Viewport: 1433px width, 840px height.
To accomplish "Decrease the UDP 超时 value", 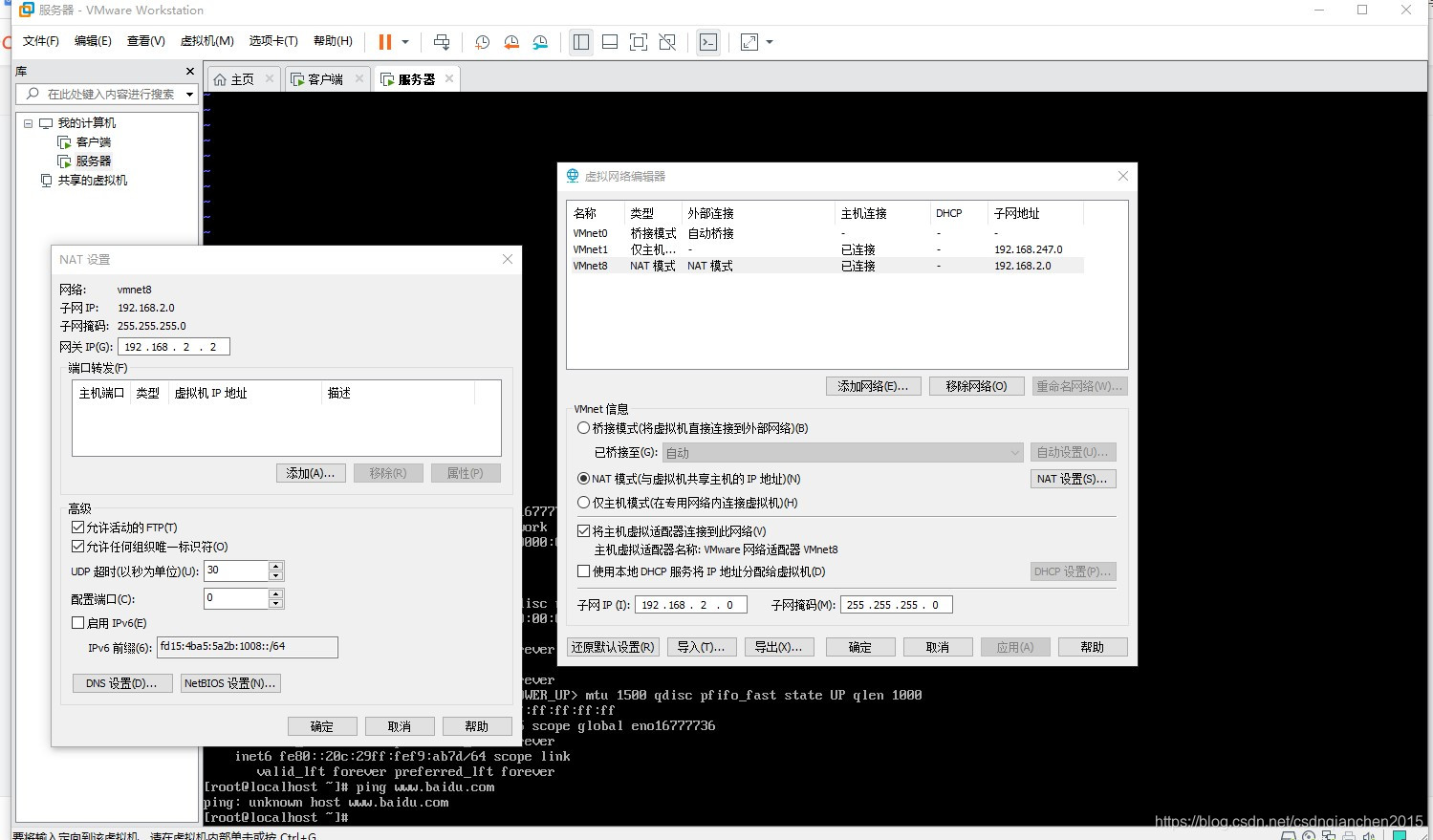I will coord(276,576).
